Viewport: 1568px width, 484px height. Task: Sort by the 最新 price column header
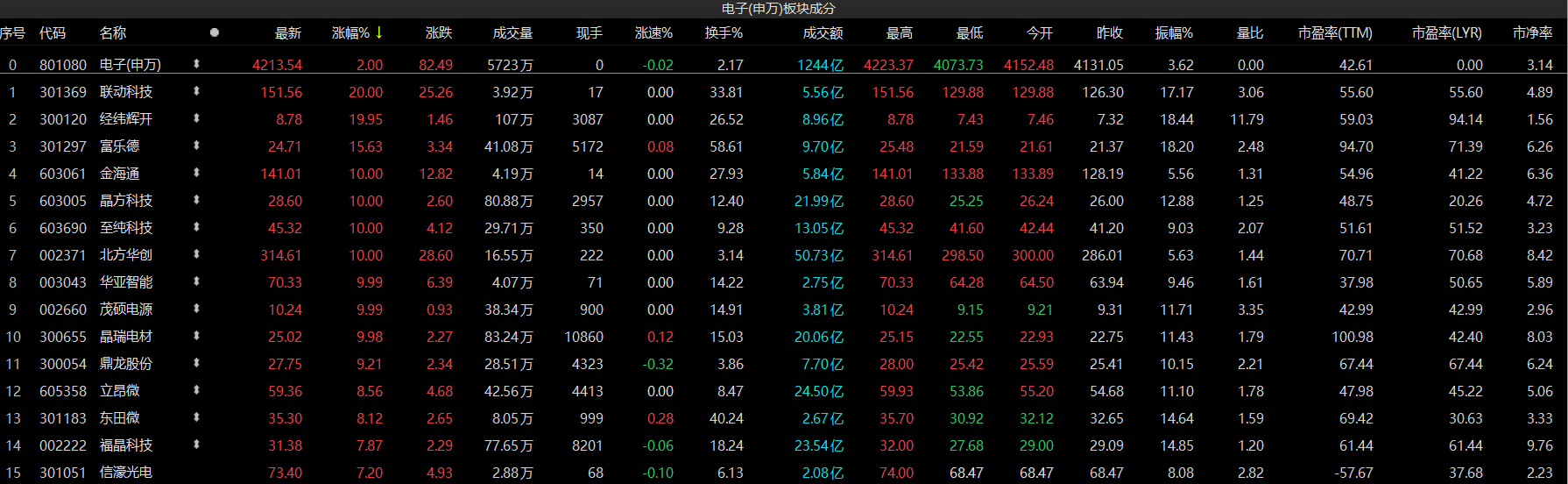[x=288, y=32]
